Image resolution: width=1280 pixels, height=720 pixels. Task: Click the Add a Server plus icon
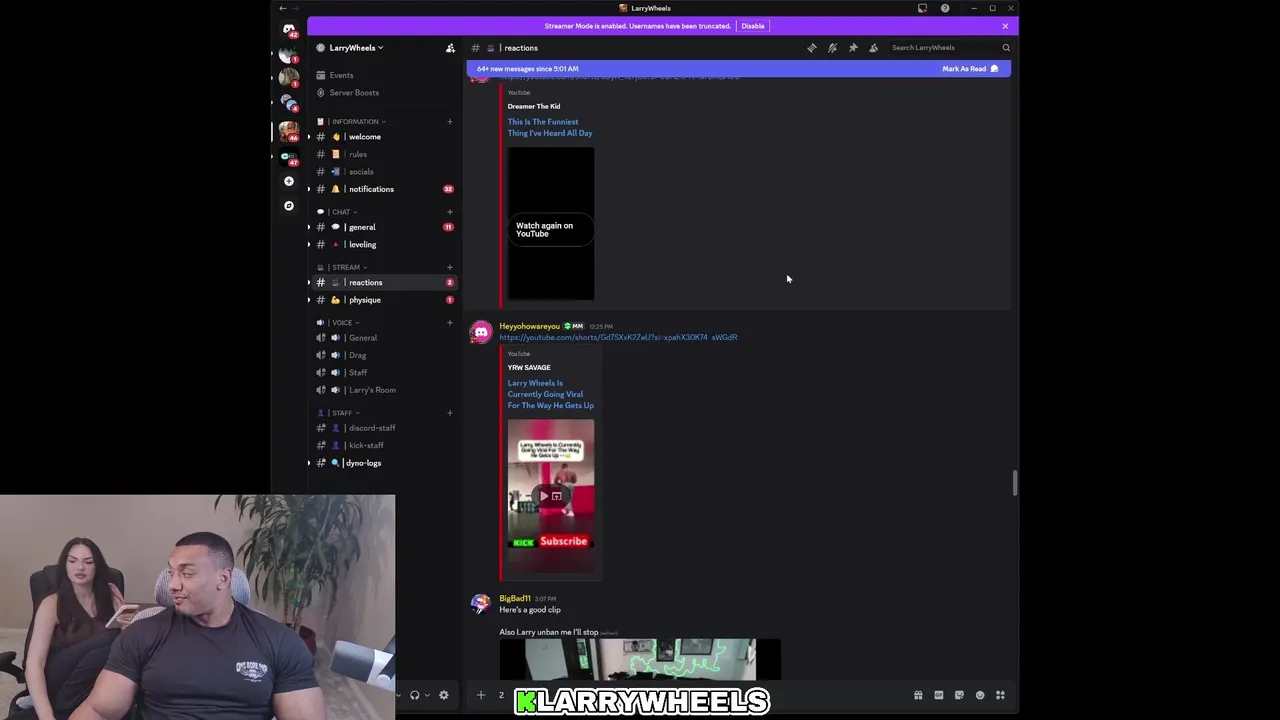[x=289, y=181]
